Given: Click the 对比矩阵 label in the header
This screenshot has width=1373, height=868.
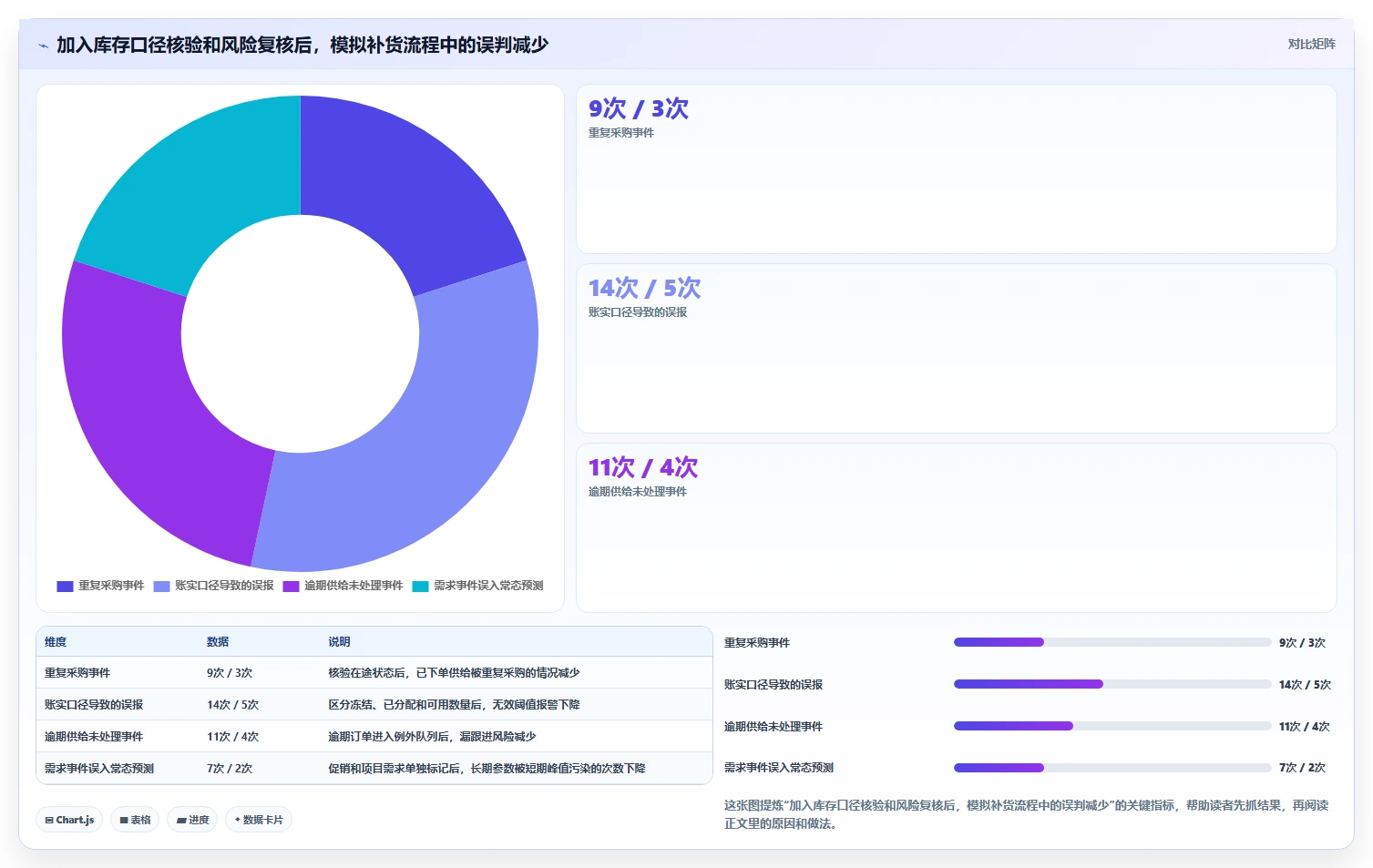Looking at the screenshot, I should point(1311,44).
